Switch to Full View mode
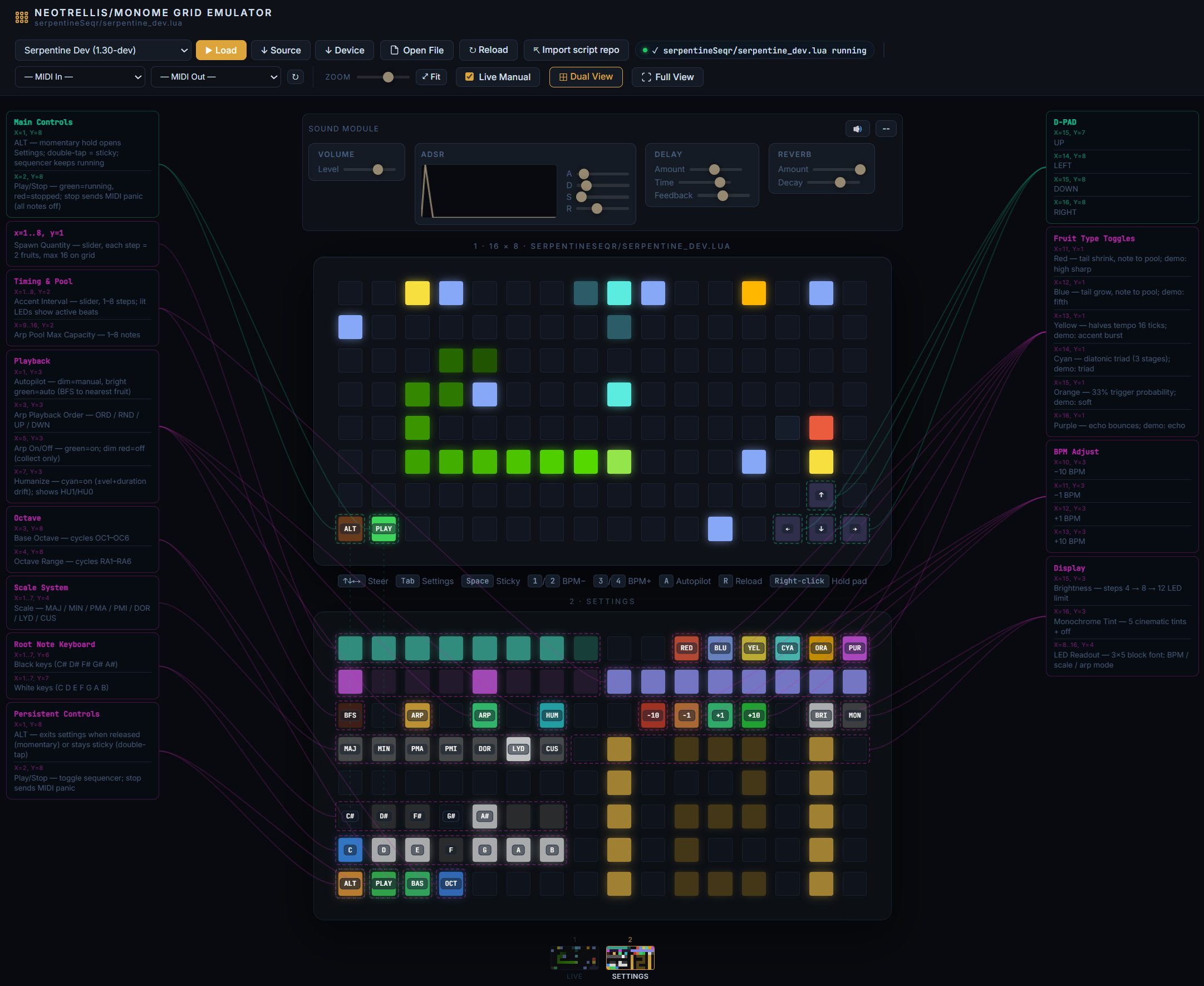The image size is (1204, 986). click(x=667, y=77)
